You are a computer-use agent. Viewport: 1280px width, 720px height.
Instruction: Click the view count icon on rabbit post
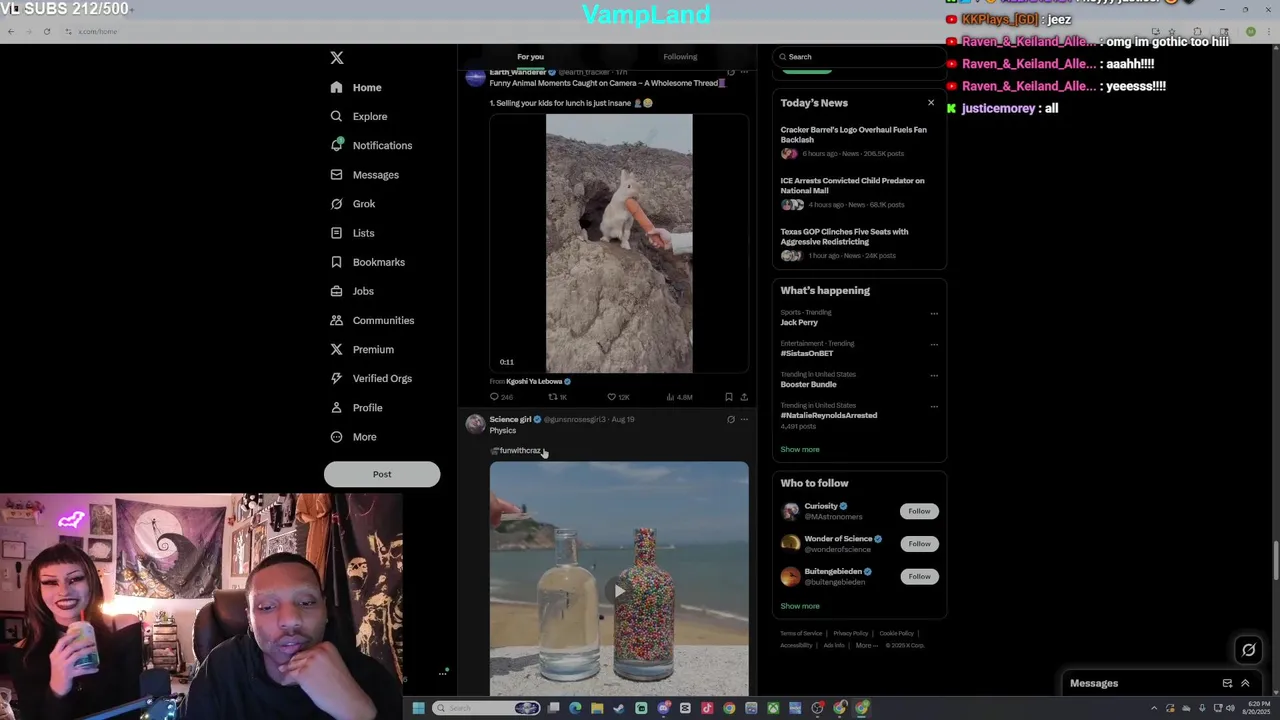(670, 397)
